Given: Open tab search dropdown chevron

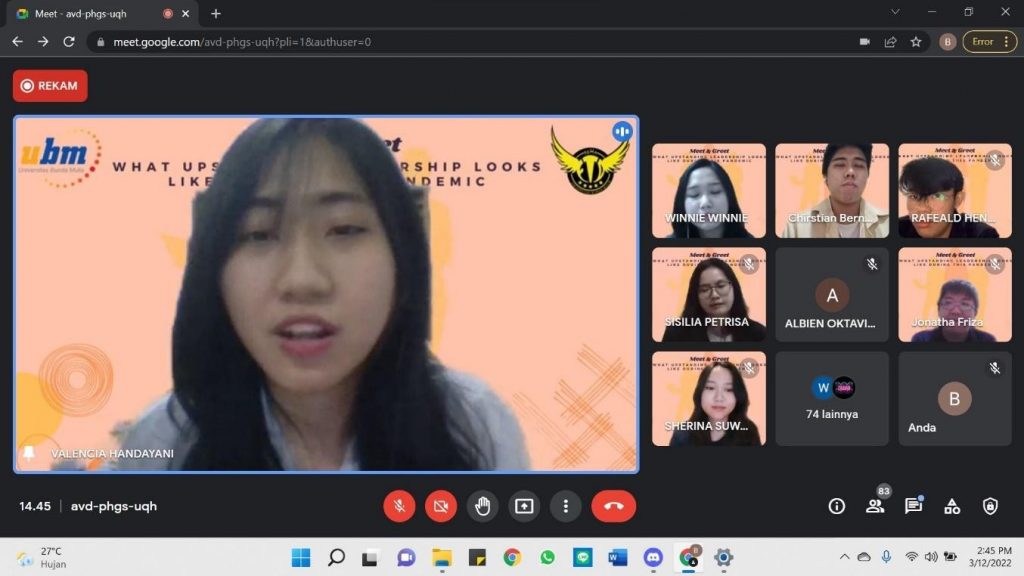Looking at the screenshot, I should click(895, 12).
